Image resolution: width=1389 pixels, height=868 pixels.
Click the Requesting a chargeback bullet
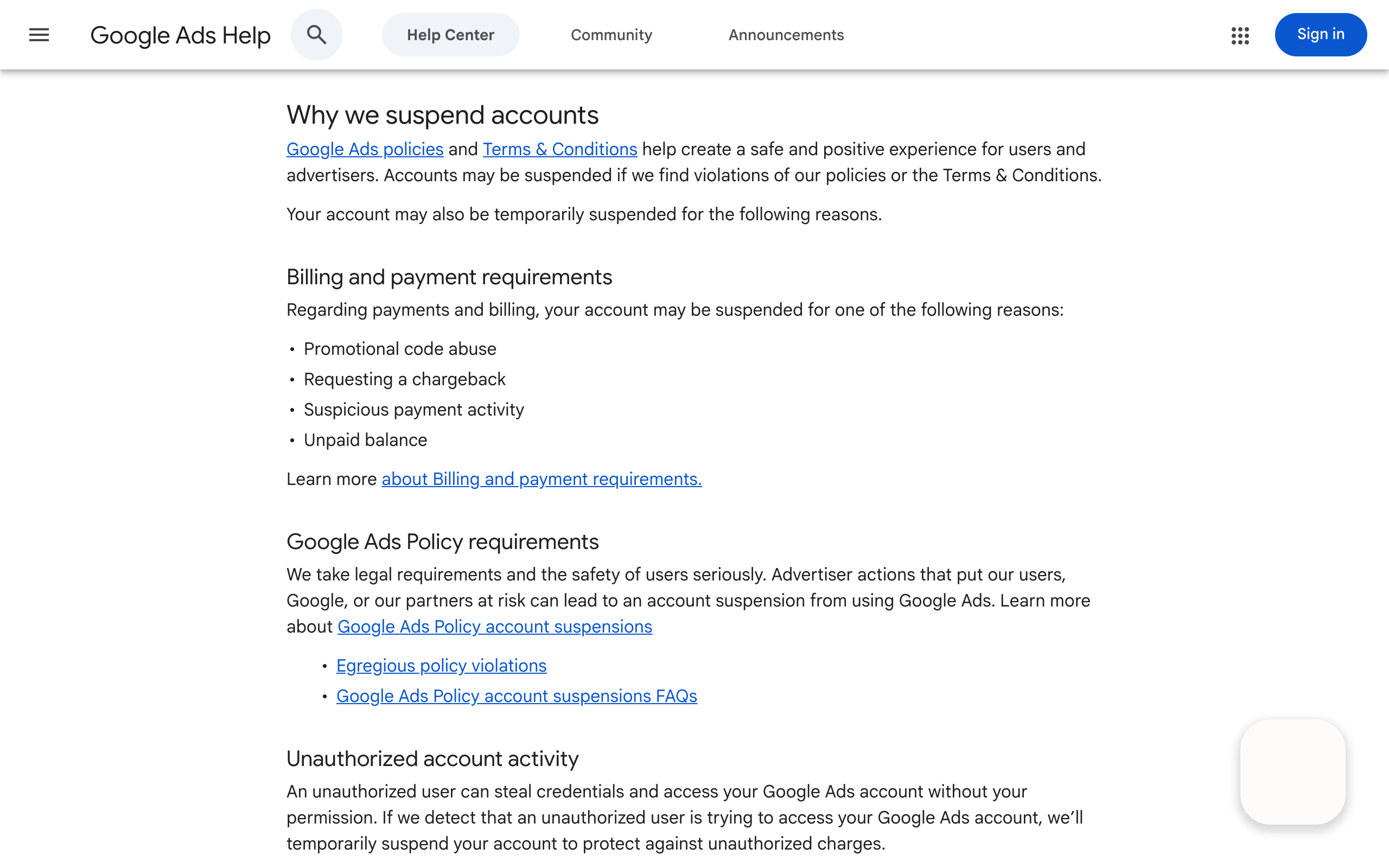(x=405, y=379)
